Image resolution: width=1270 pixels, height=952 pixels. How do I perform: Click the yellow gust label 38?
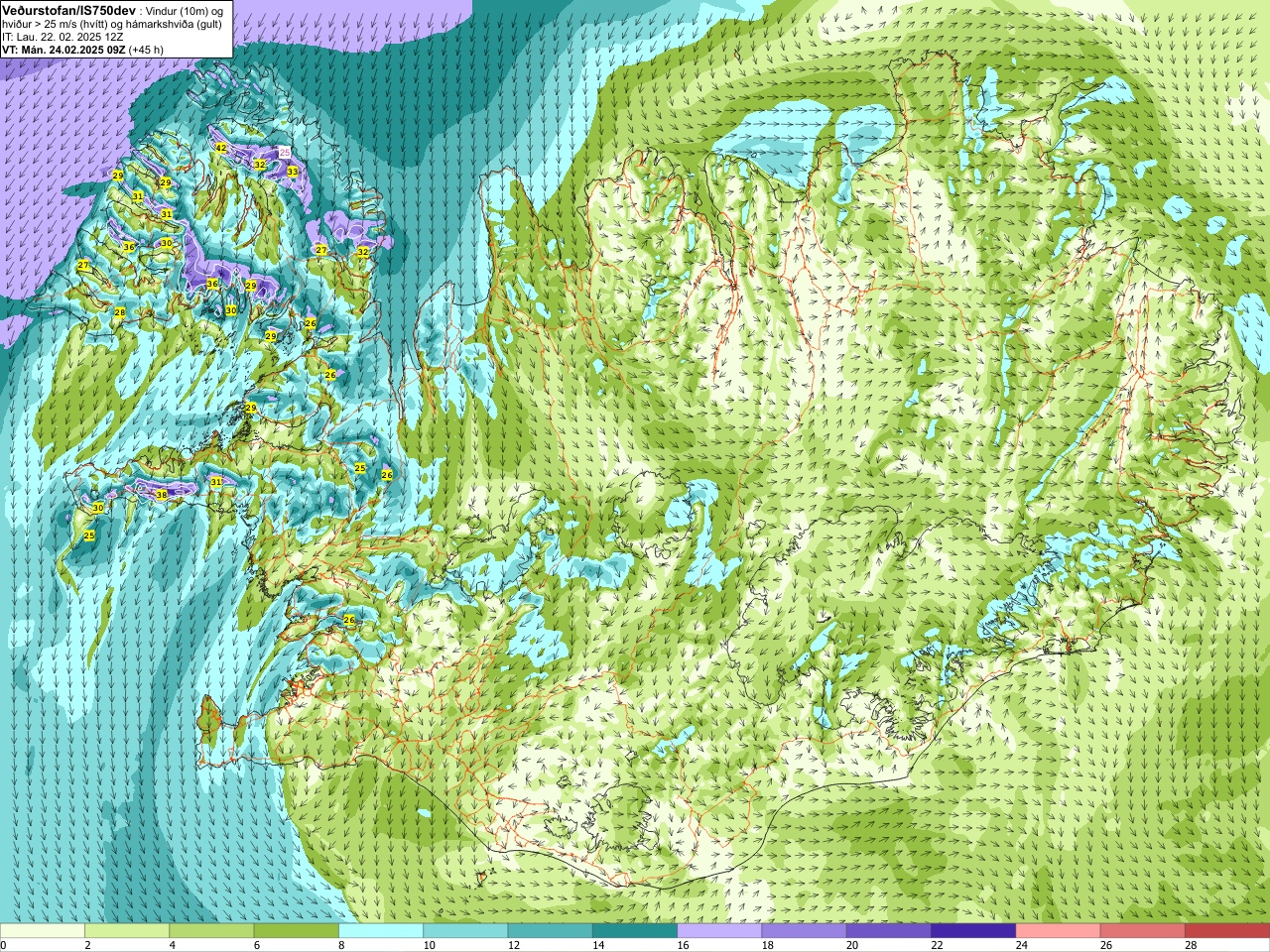pos(162,494)
